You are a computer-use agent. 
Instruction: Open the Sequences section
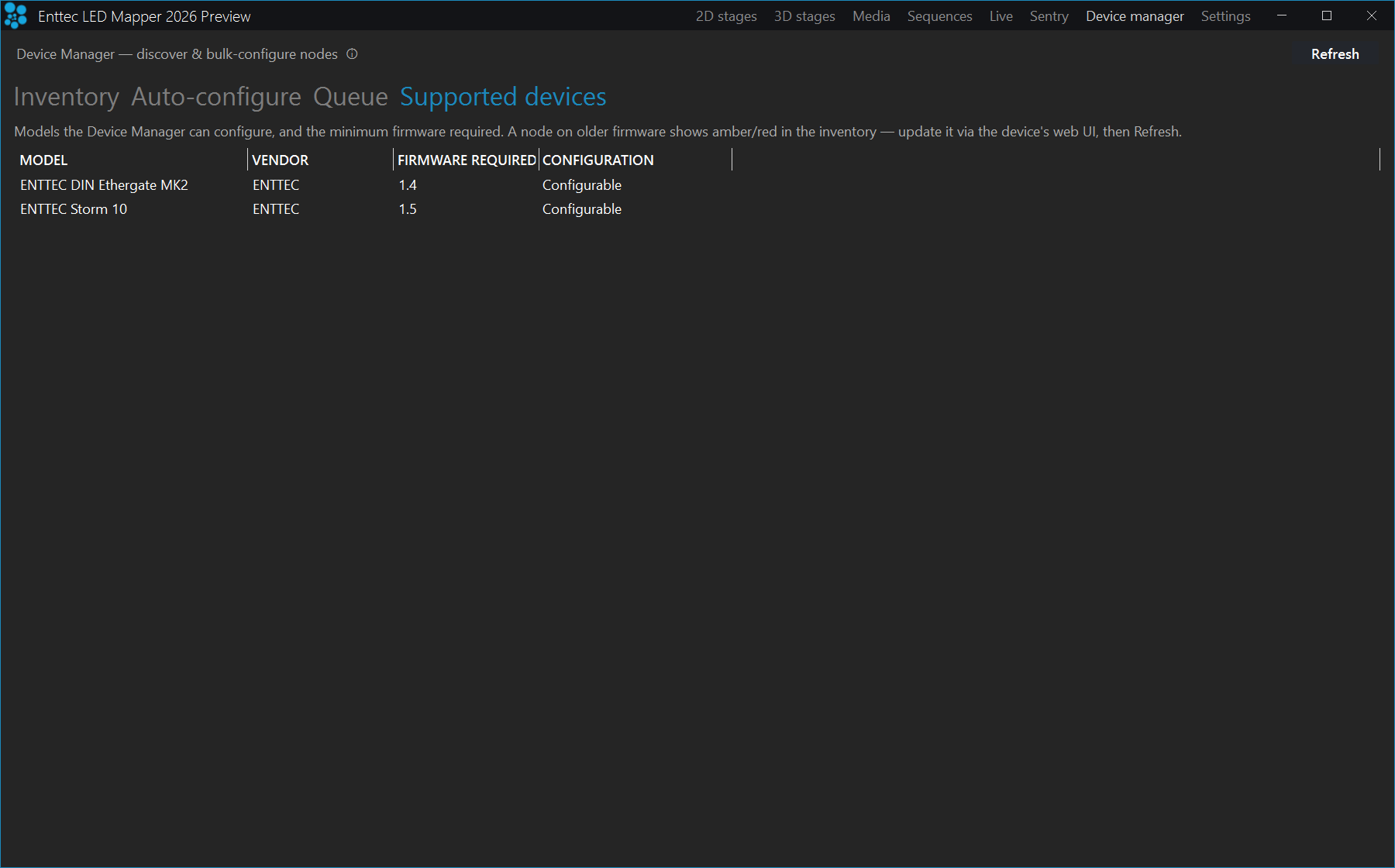[x=939, y=16]
